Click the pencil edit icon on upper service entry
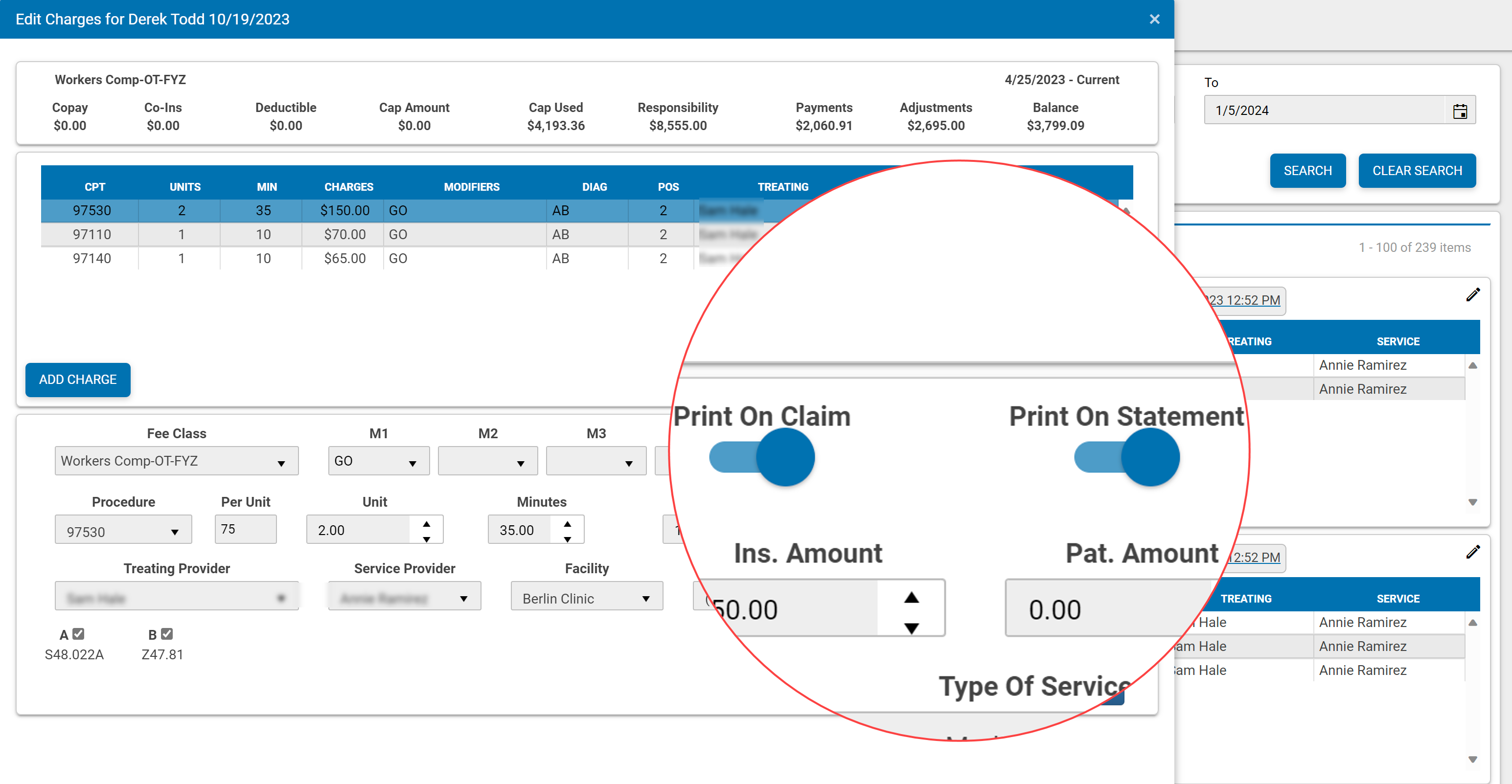The image size is (1512, 784). click(x=1473, y=294)
